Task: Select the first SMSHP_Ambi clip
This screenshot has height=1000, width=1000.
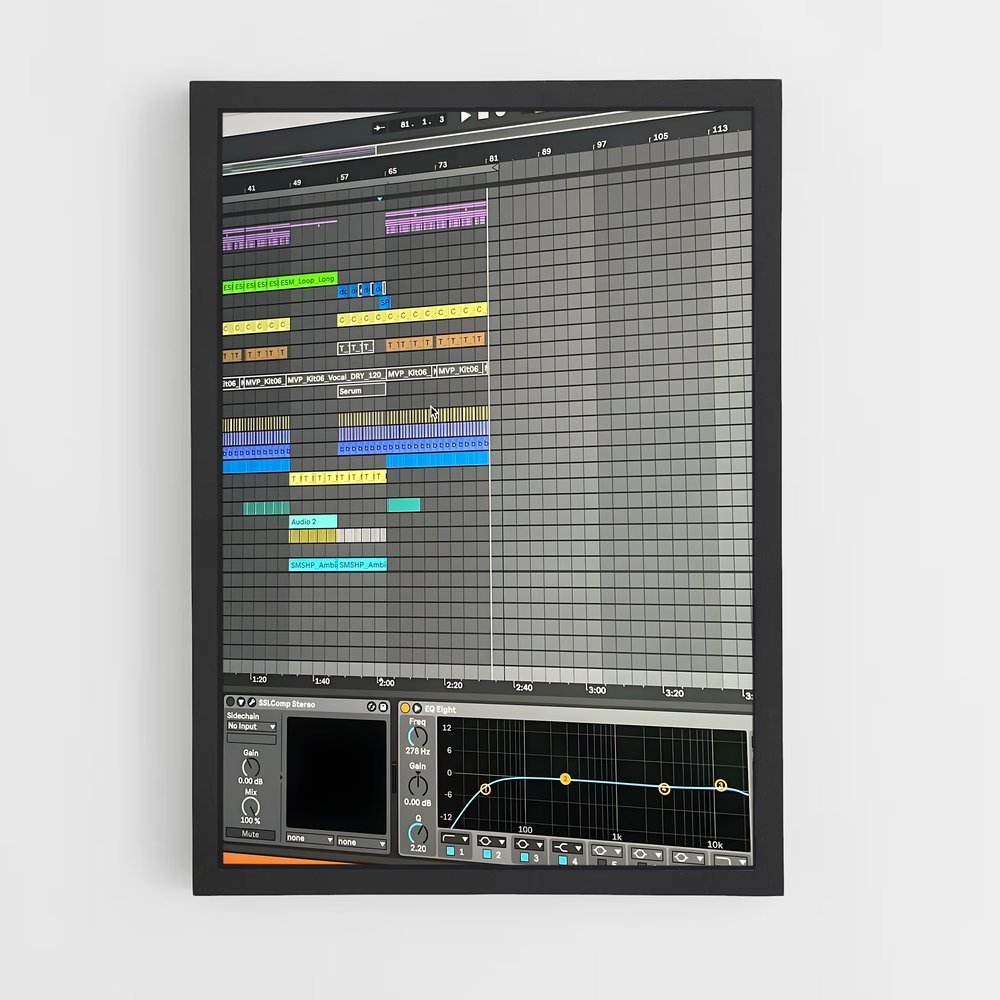Action: coord(312,564)
